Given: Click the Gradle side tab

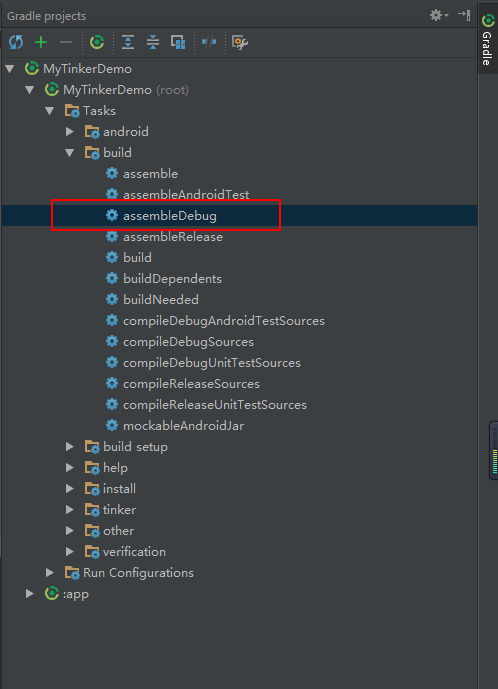Looking at the screenshot, I should tap(487, 40).
